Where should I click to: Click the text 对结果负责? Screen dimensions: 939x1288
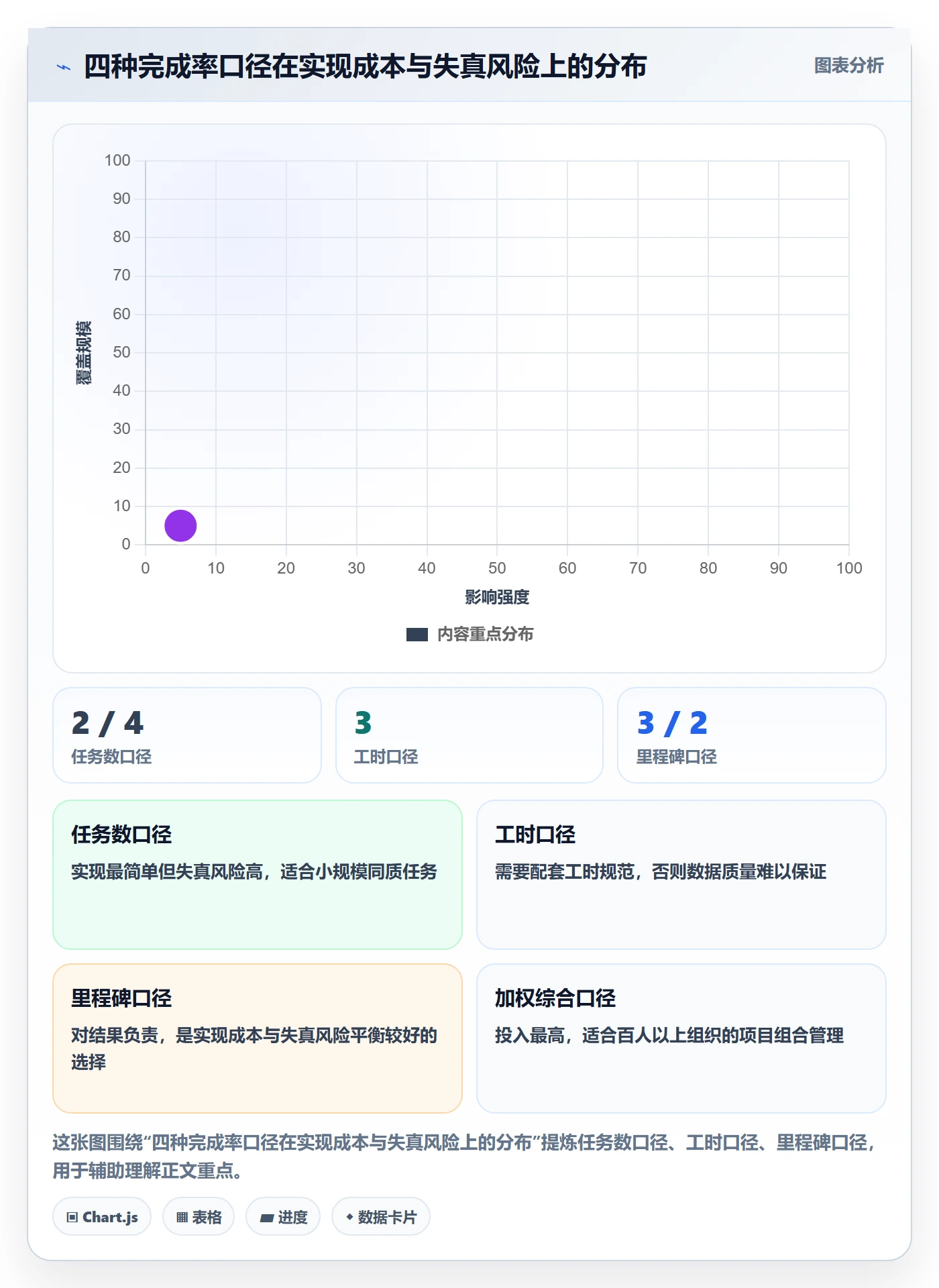pyautogui.click(x=115, y=1035)
